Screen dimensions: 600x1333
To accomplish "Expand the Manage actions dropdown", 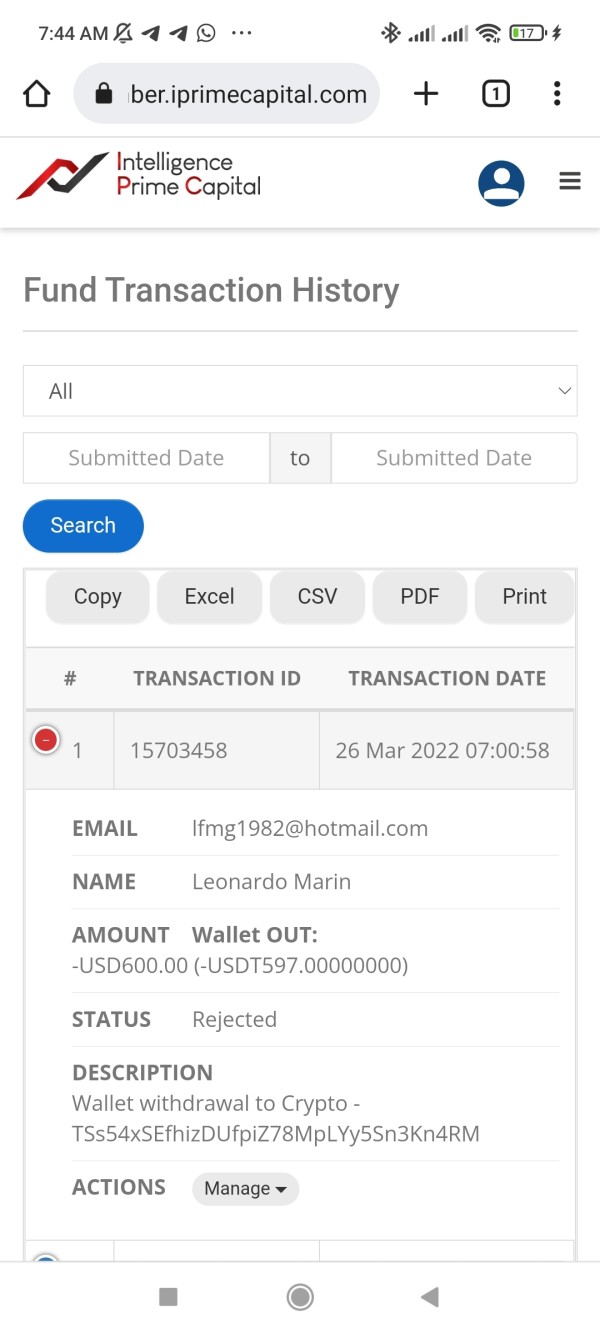I will pos(245,1188).
